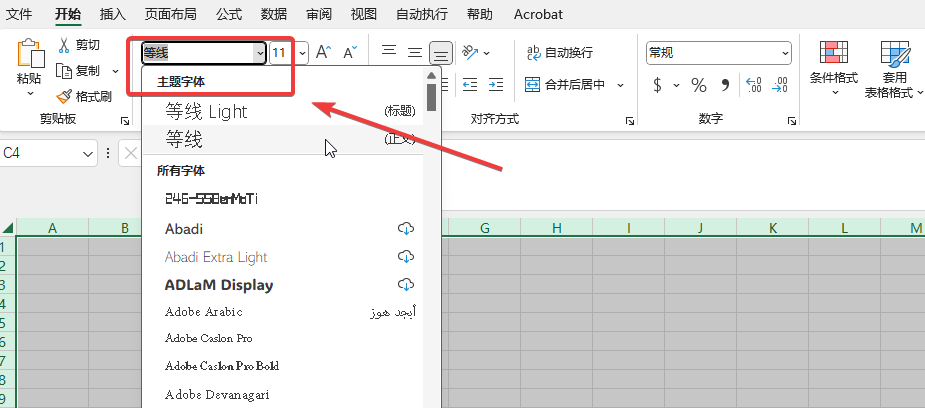
Task: Open Merge and Center dropdown arrow
Action: click(620, 85)
